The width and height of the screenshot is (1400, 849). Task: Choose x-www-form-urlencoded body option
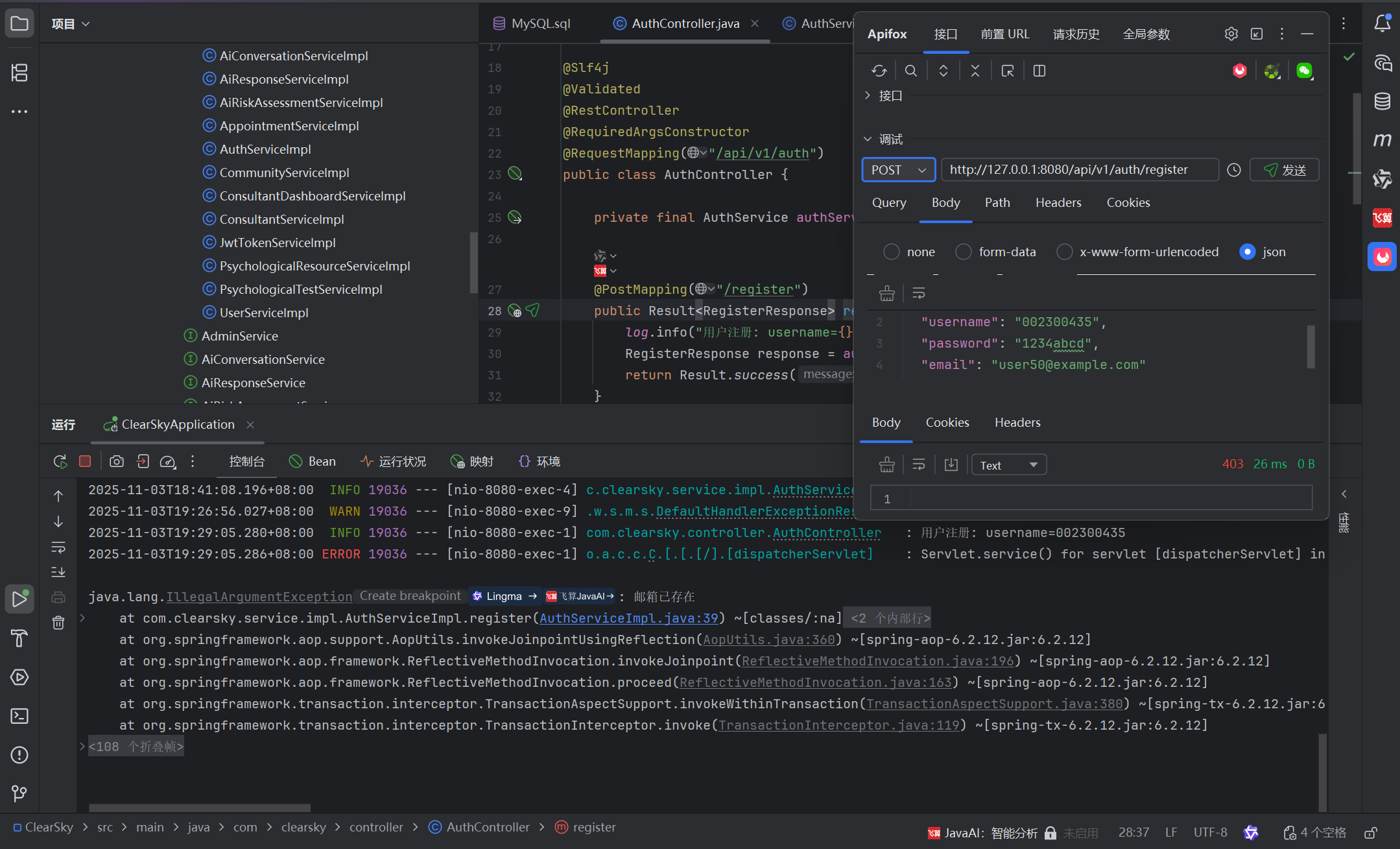[x=1064, y=252]
